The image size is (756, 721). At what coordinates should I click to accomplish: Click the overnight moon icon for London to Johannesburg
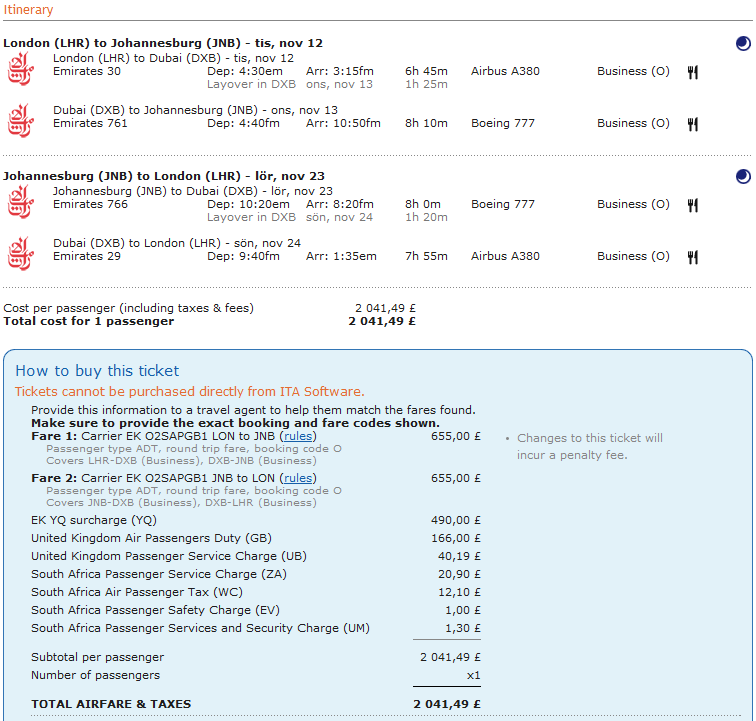tap(743, 43)
